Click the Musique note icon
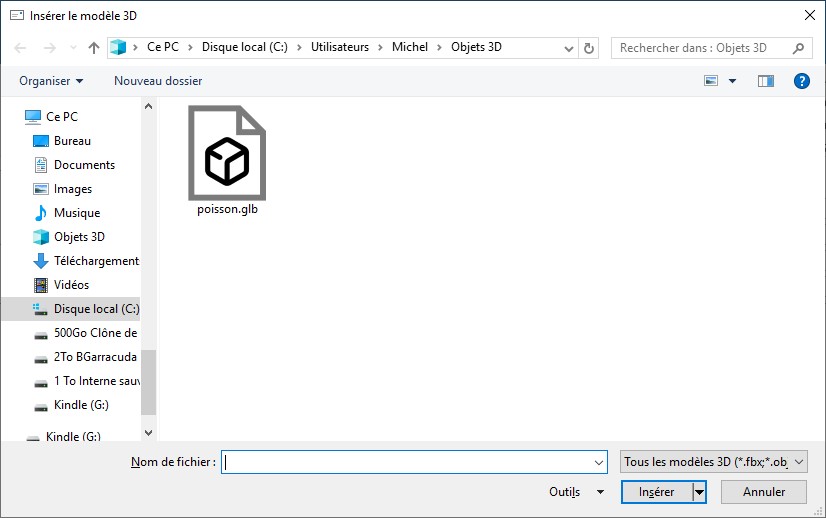This screenshot has height=518, width=826. tap(41, 213)
